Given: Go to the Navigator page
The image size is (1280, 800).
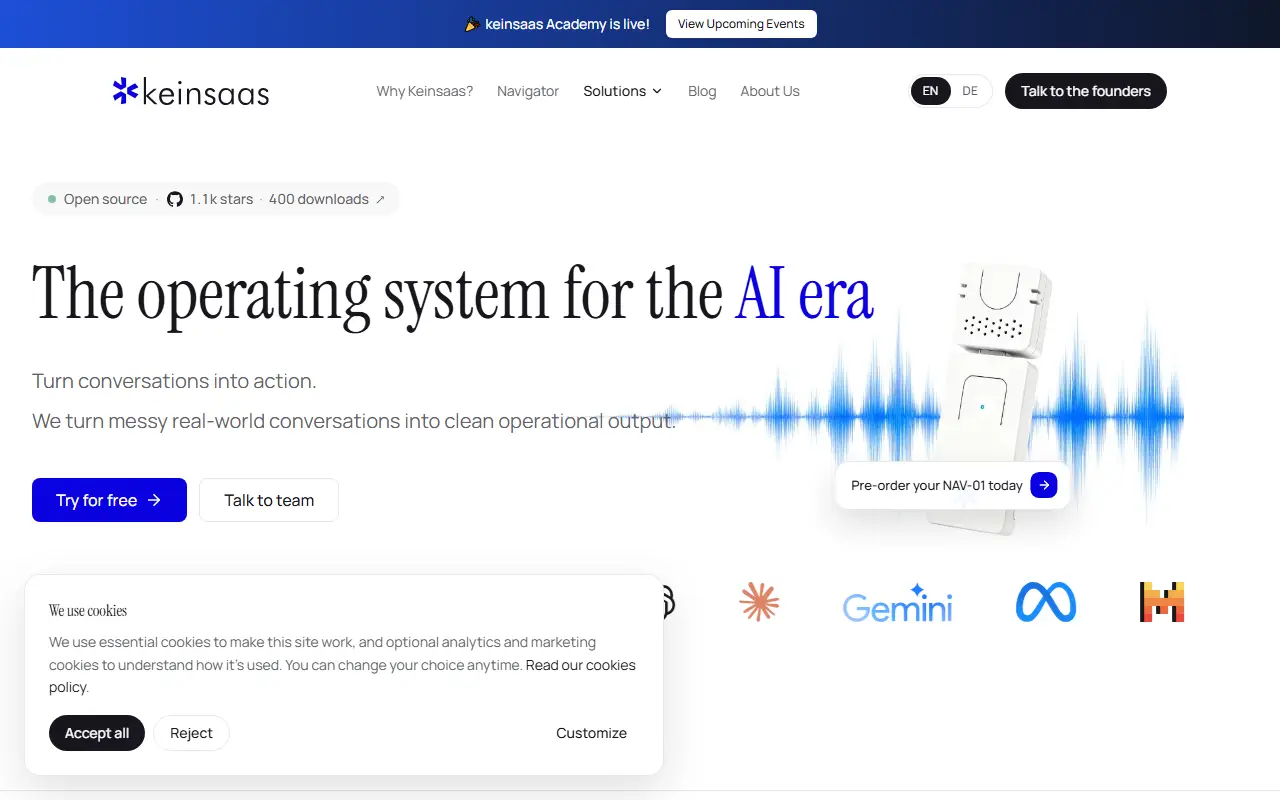Looking at the screenshot, I should click(528, 91).
